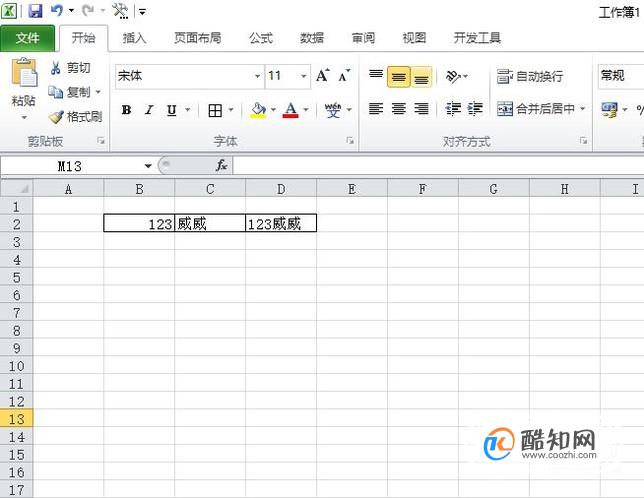The image size is (644, 498).
Task: Open the 字体 group dialog launcher
Action: [350, 141]
